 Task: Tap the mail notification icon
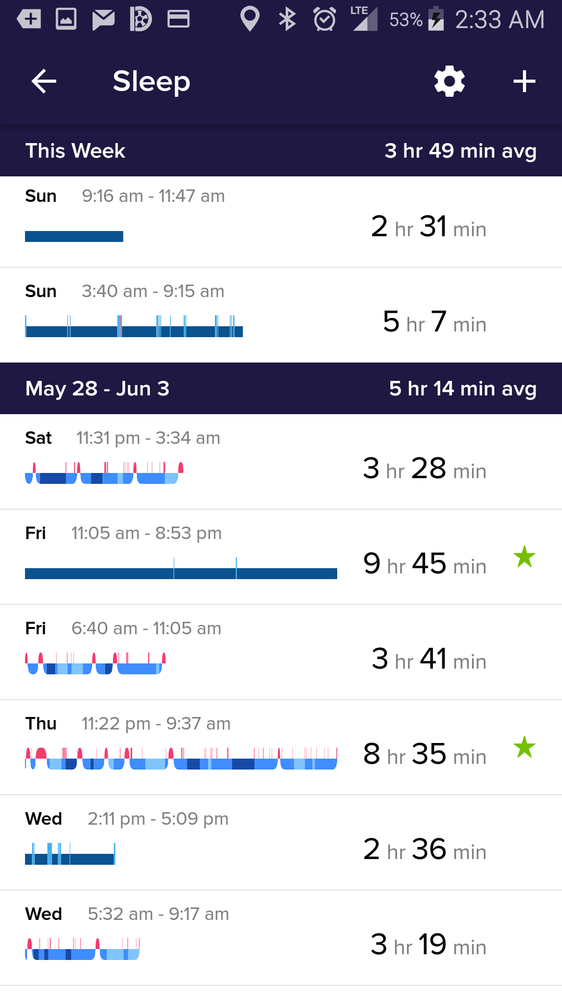point(103,20)
